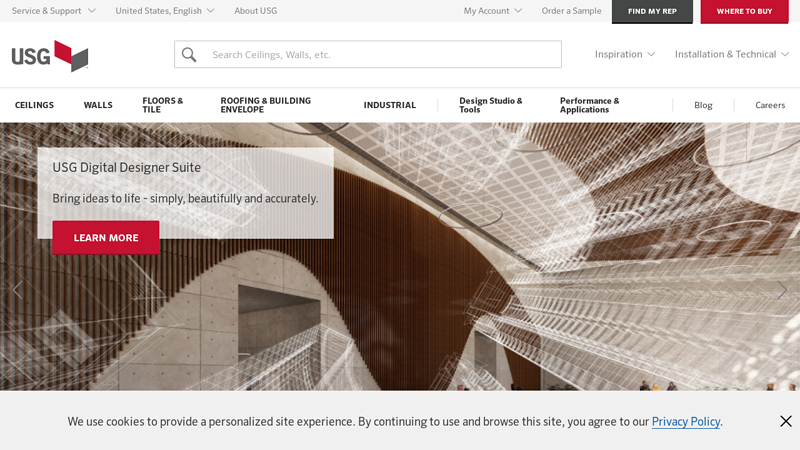Click Where to Buy button
This screenshot has width=800, height=450.
coord(744,11)
